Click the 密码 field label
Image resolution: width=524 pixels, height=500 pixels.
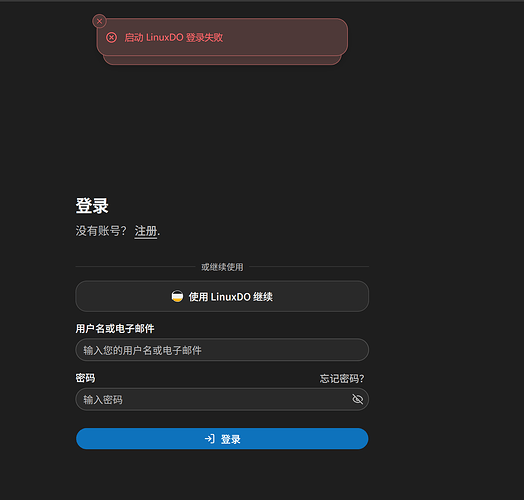click(85, 378)
